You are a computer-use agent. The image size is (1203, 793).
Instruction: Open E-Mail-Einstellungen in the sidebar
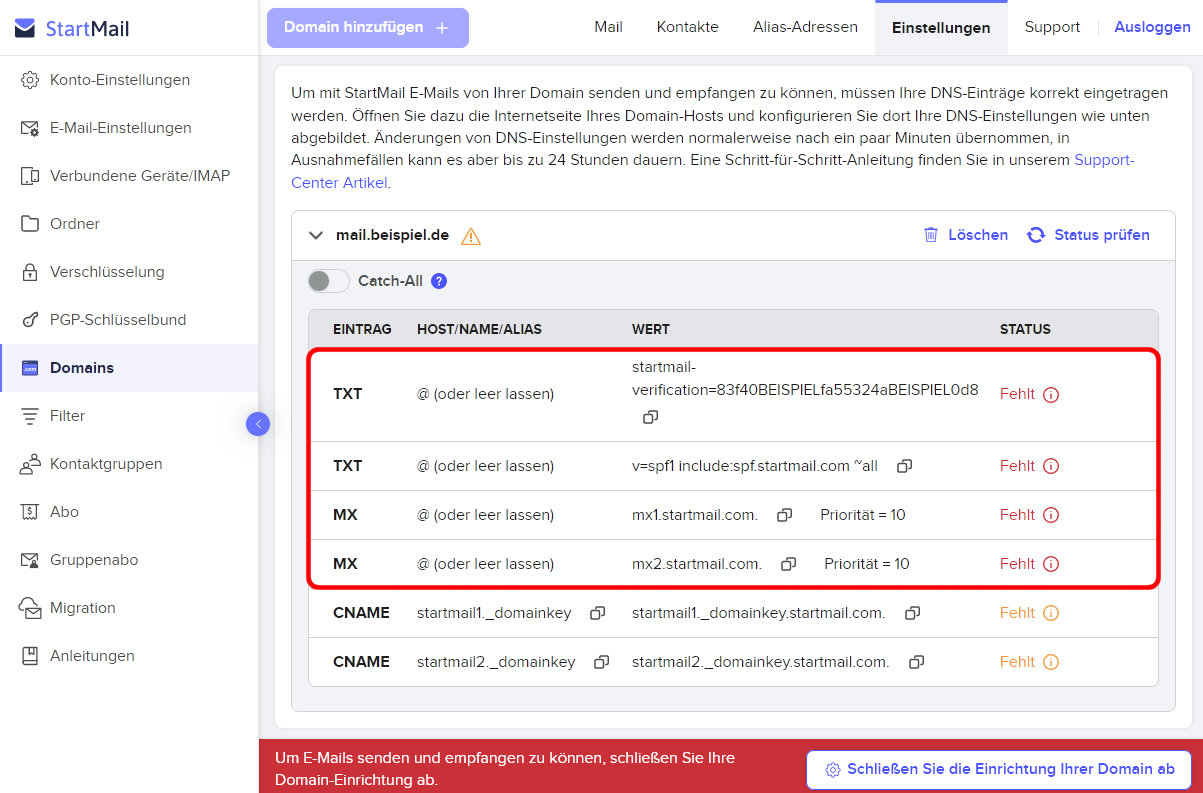[x=129, y=128]
